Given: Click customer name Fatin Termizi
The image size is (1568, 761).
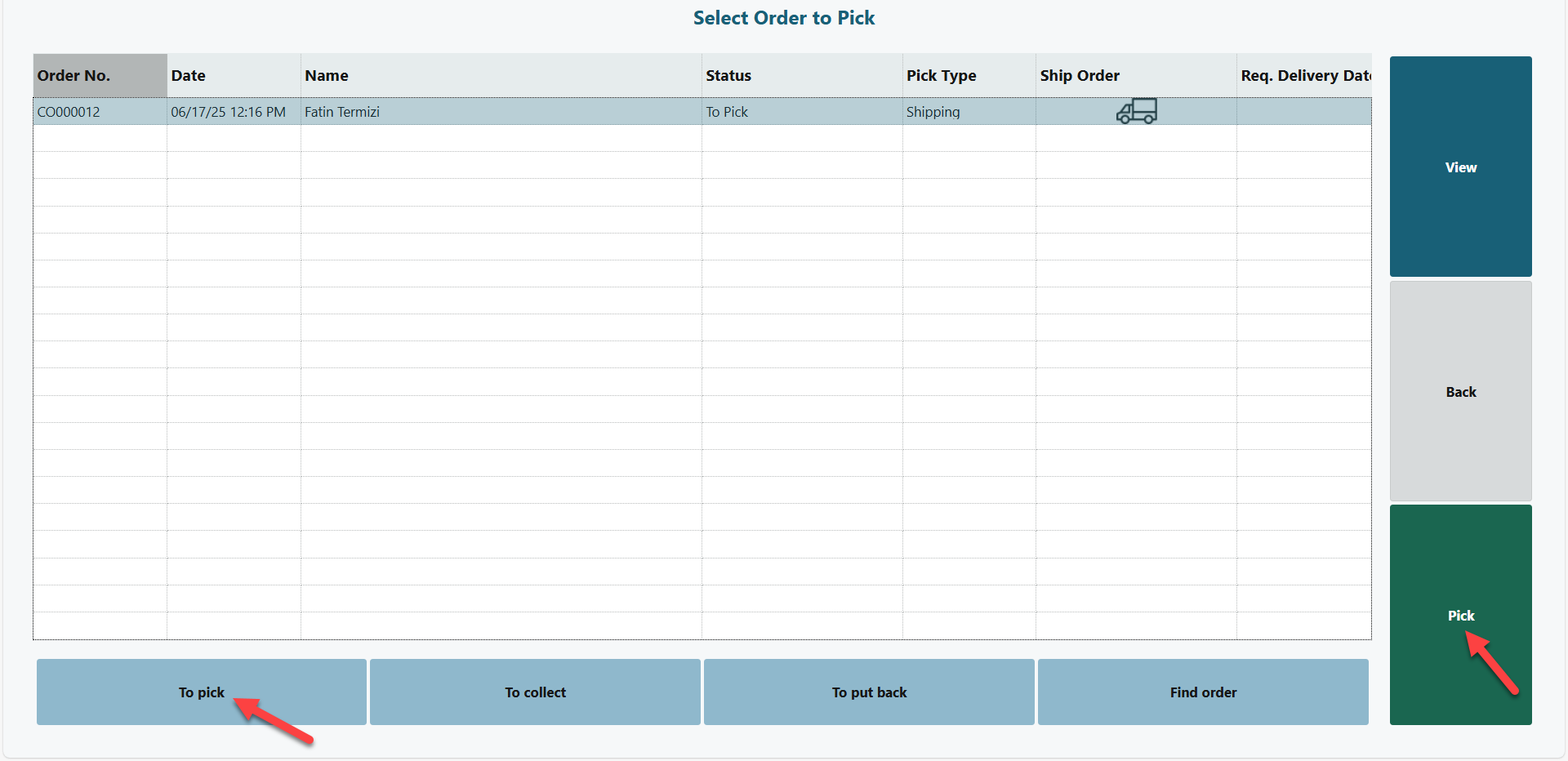Looking at the screenshot, I should pyautogui.click(x=342, y=112).
